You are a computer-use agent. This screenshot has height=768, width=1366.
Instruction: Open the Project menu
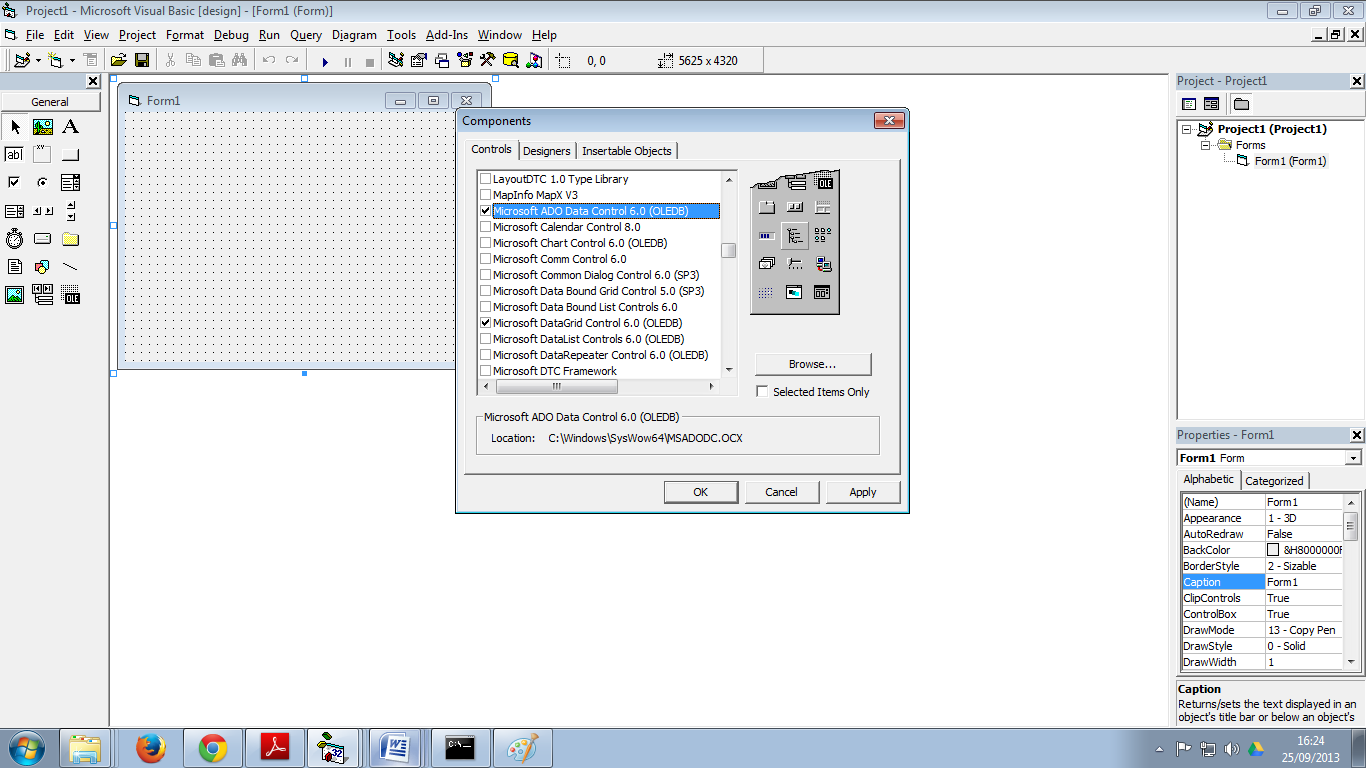click(x=137, y=35)
